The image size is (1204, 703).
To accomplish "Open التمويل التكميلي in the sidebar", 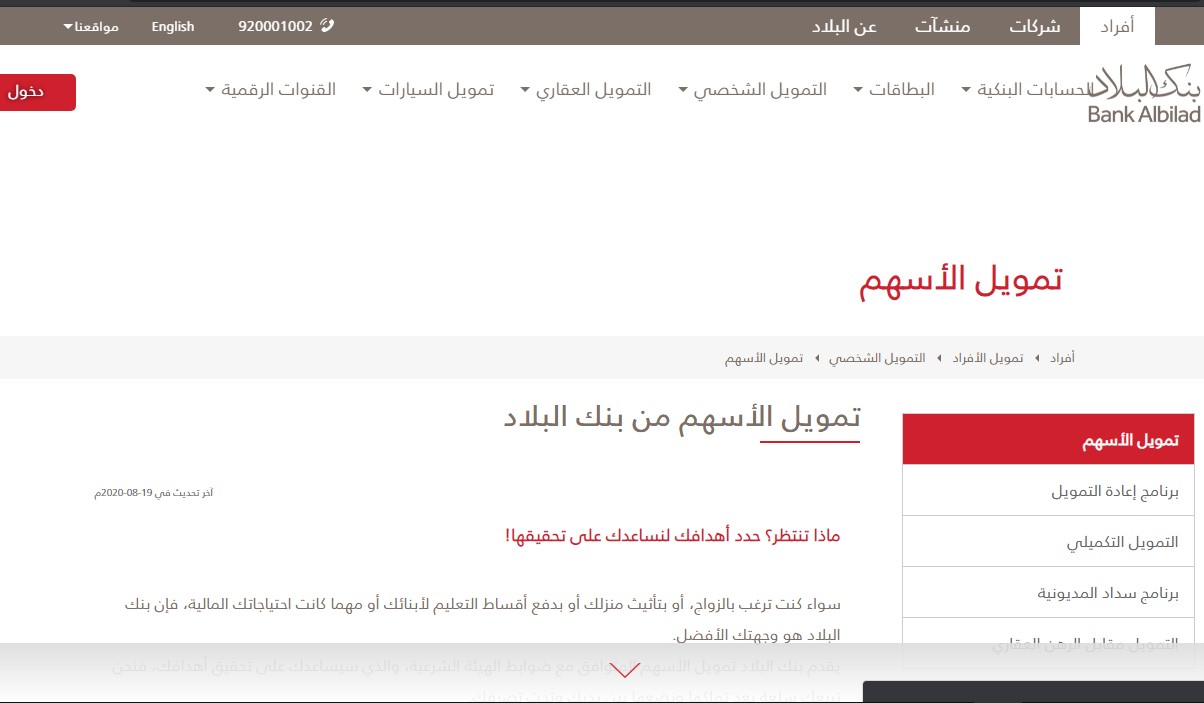I will 1048,542.
